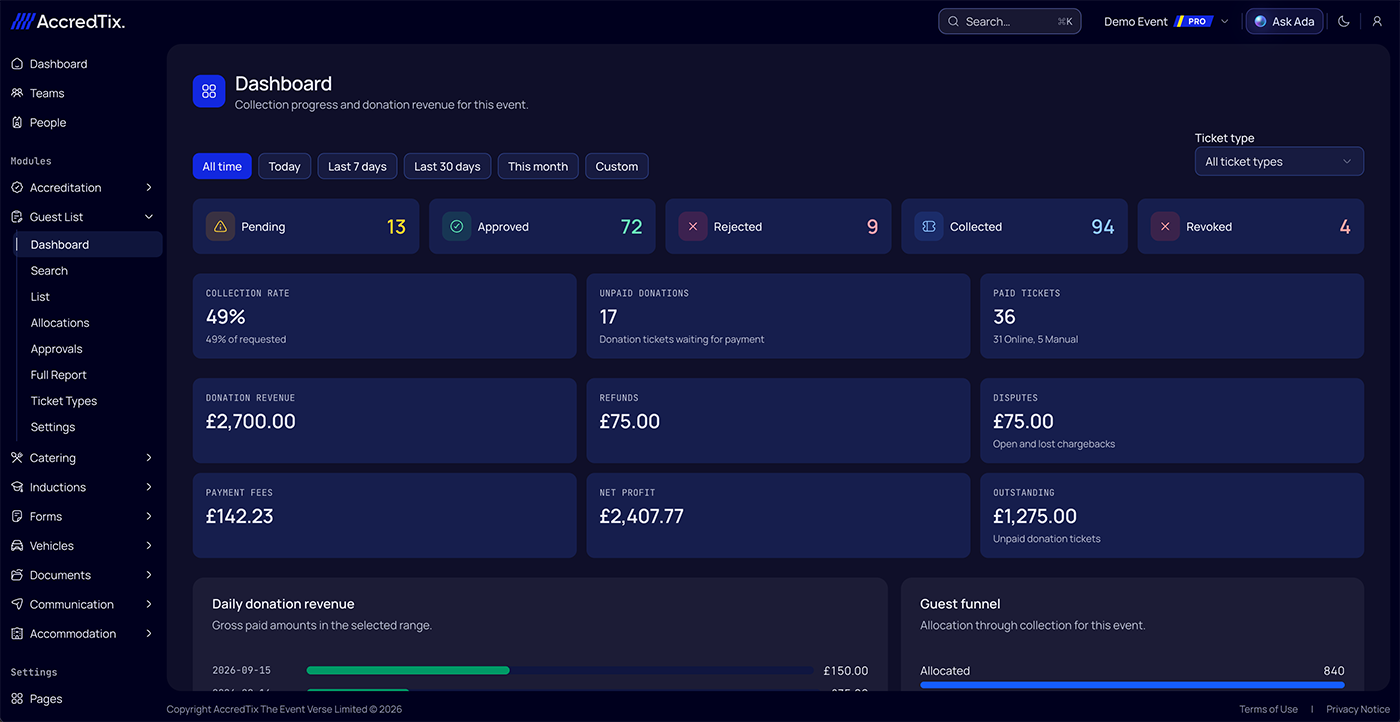The width and height of the screenshot is (1400, 722).
Task: Click the AccredTix logo
Action: click(x=67, y=21)
